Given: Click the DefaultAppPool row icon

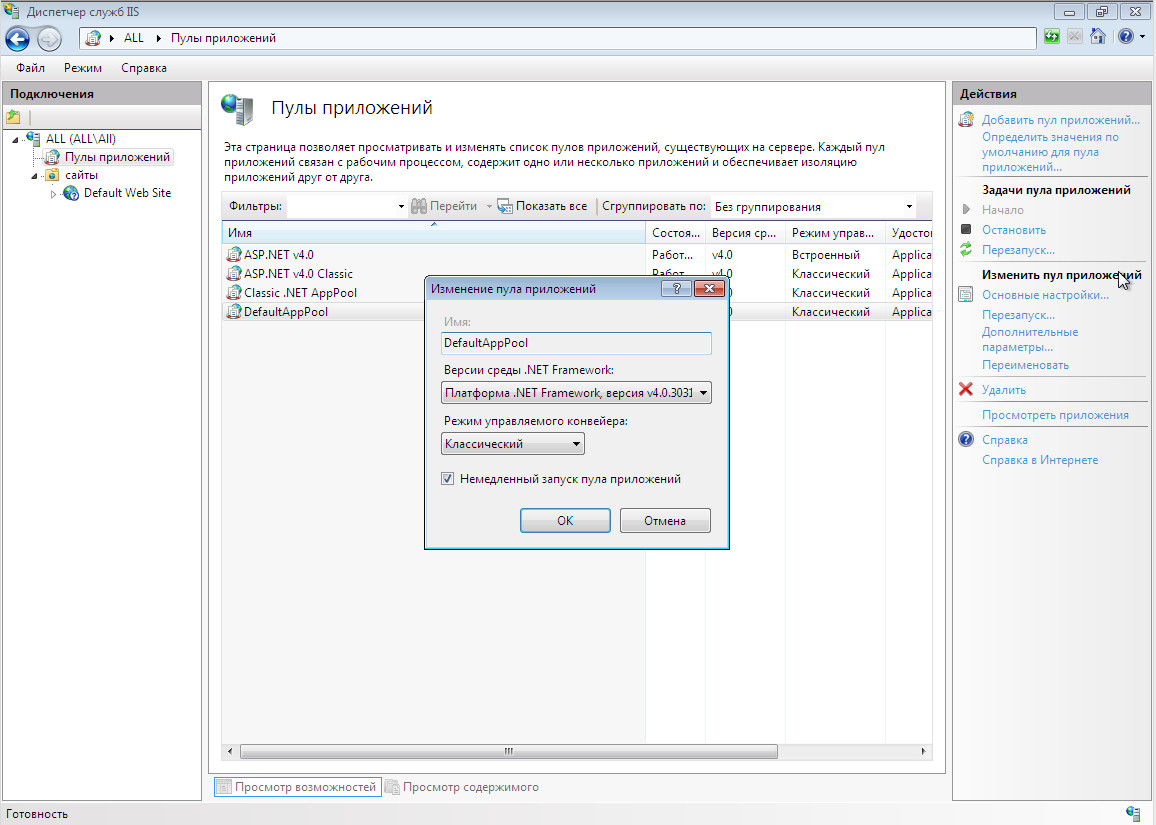Looking at the screenshot, I should click(x=234, y=312).
